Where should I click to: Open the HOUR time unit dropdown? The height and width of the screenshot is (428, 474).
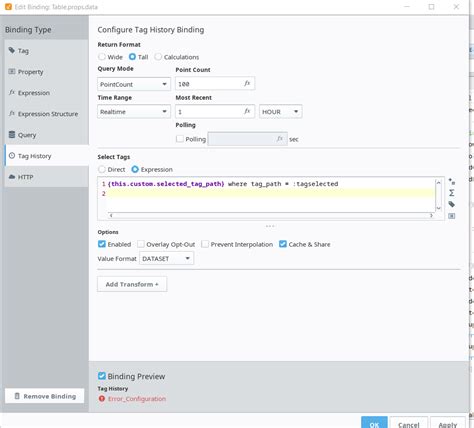[281, 112]
